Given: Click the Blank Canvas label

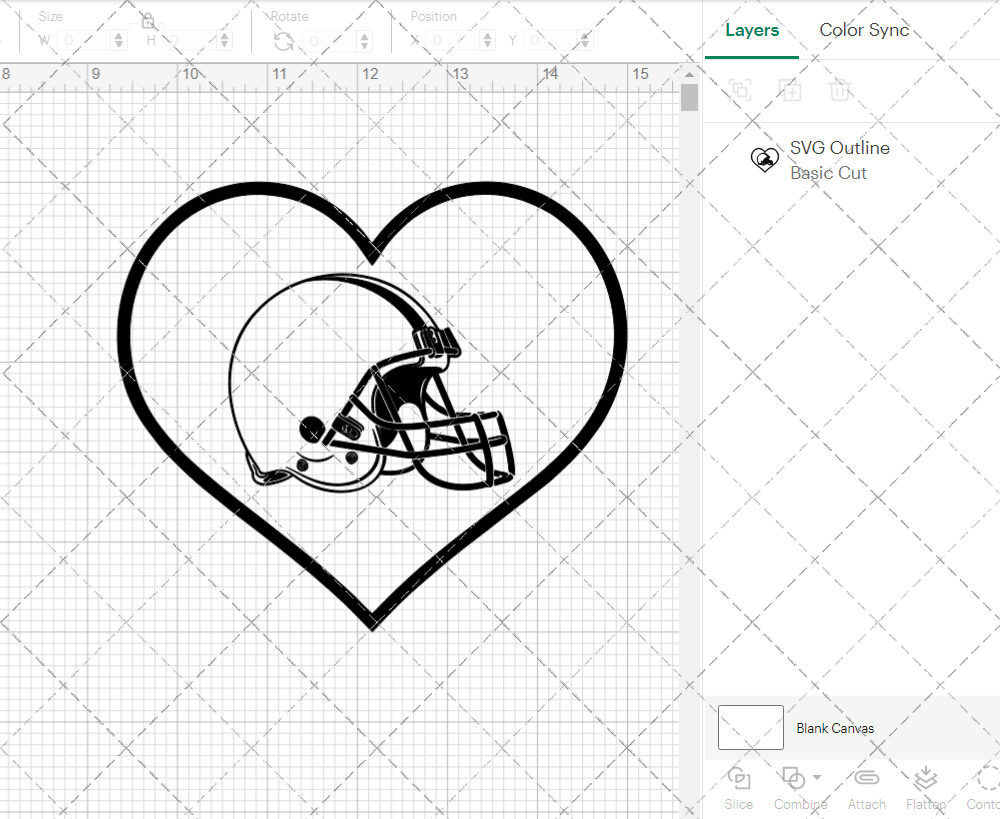Looking at the screenshot, I should [x=835, y=728].
